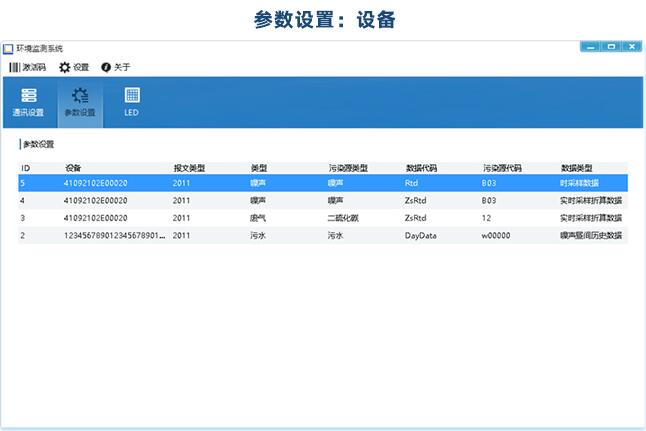
Task: Open the LED grid icon
Action: pos(132,96)
